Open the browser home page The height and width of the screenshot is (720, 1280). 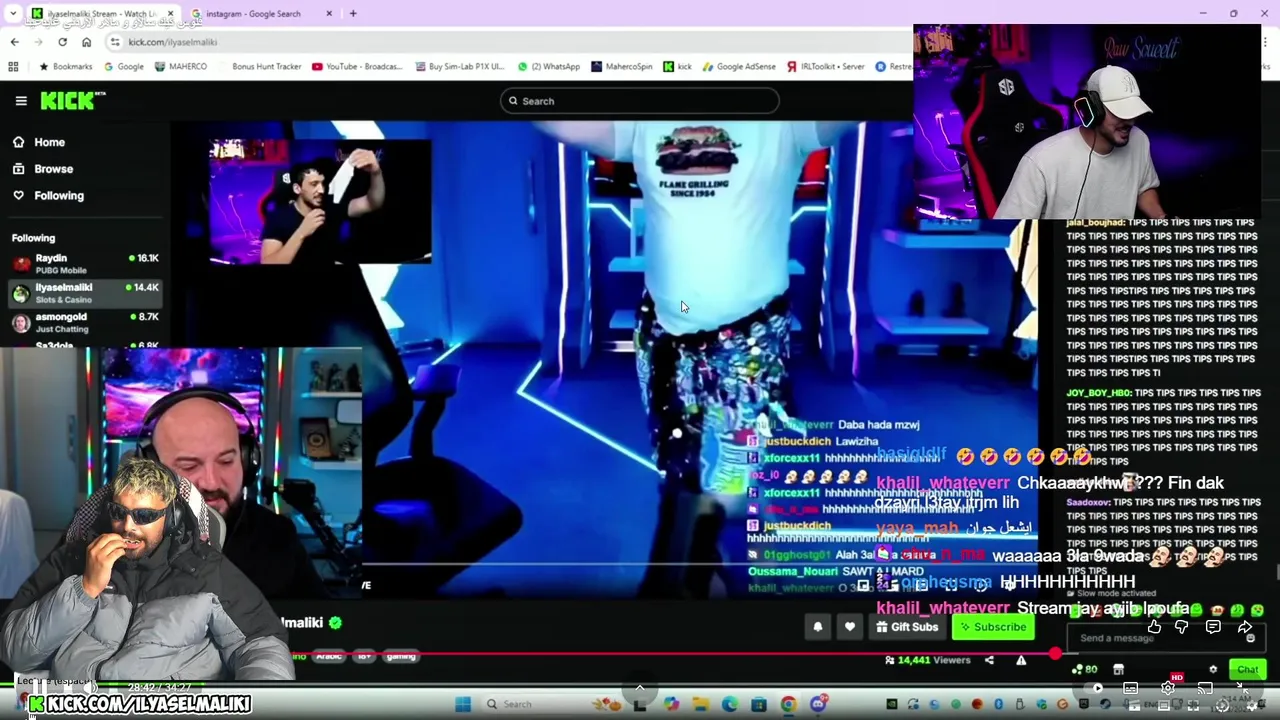point(86,42)
